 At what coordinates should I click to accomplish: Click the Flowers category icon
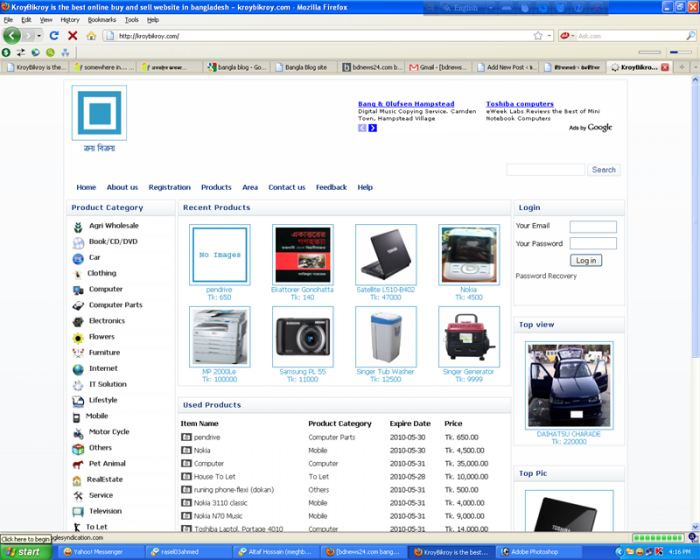(x=78, y=338)
